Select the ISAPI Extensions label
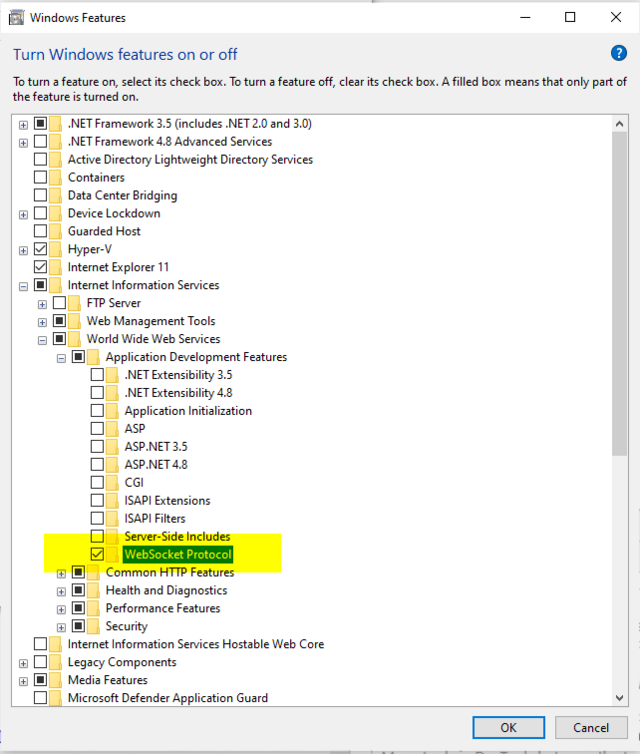640x754 pixels. [167, 501]
